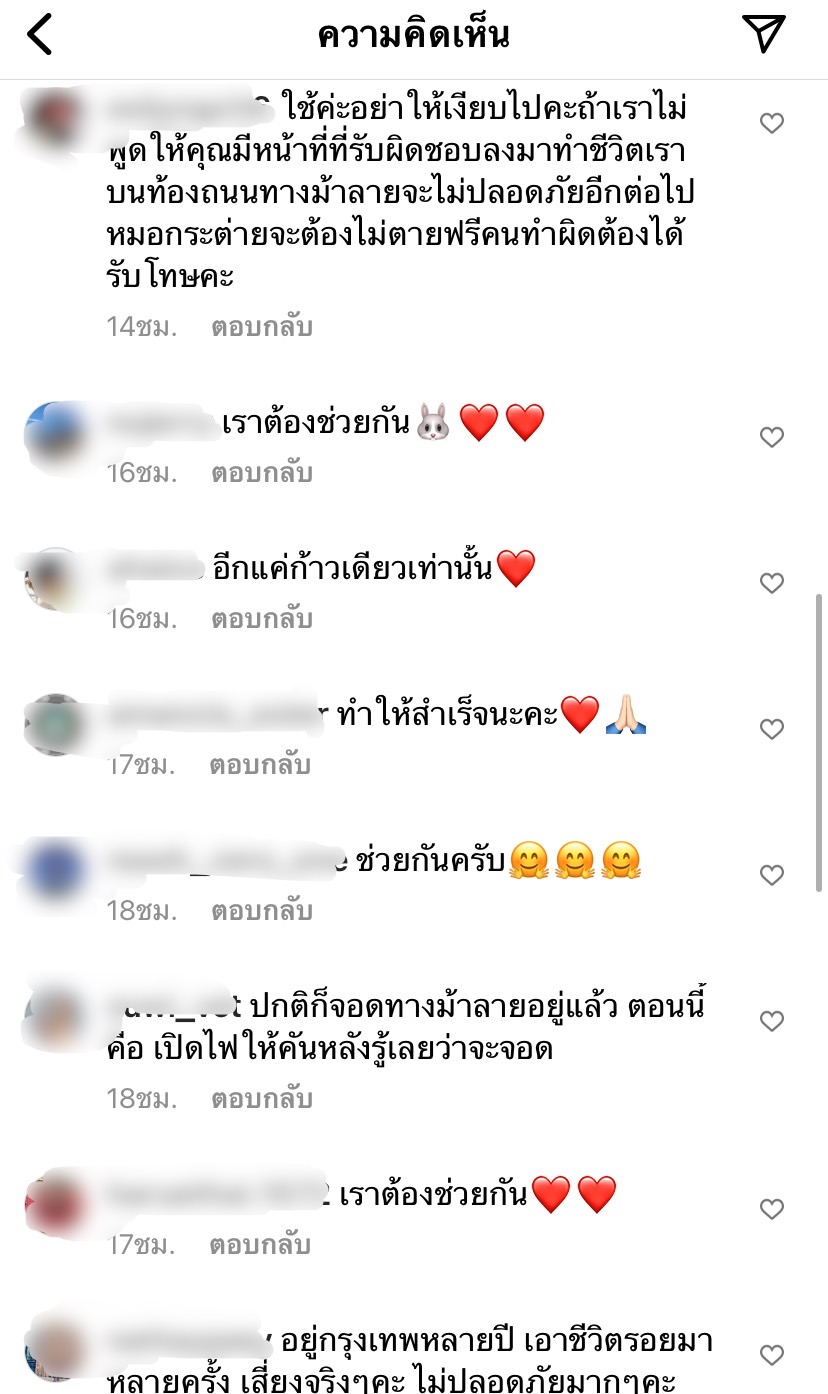Like the 'อีกแค่ก้าวเดียวเท่านั้น' comment
This screenshot has height=1394, width=828.
[x=771, y=583]
